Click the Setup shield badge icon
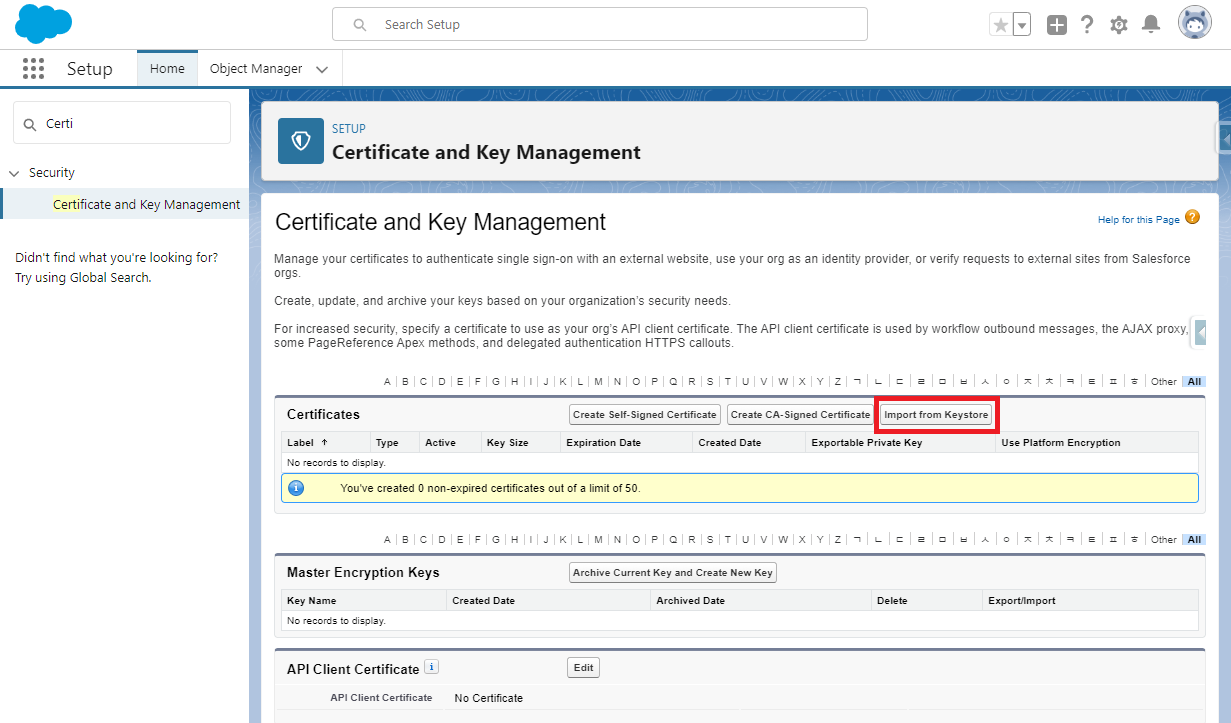 (300, 140)
